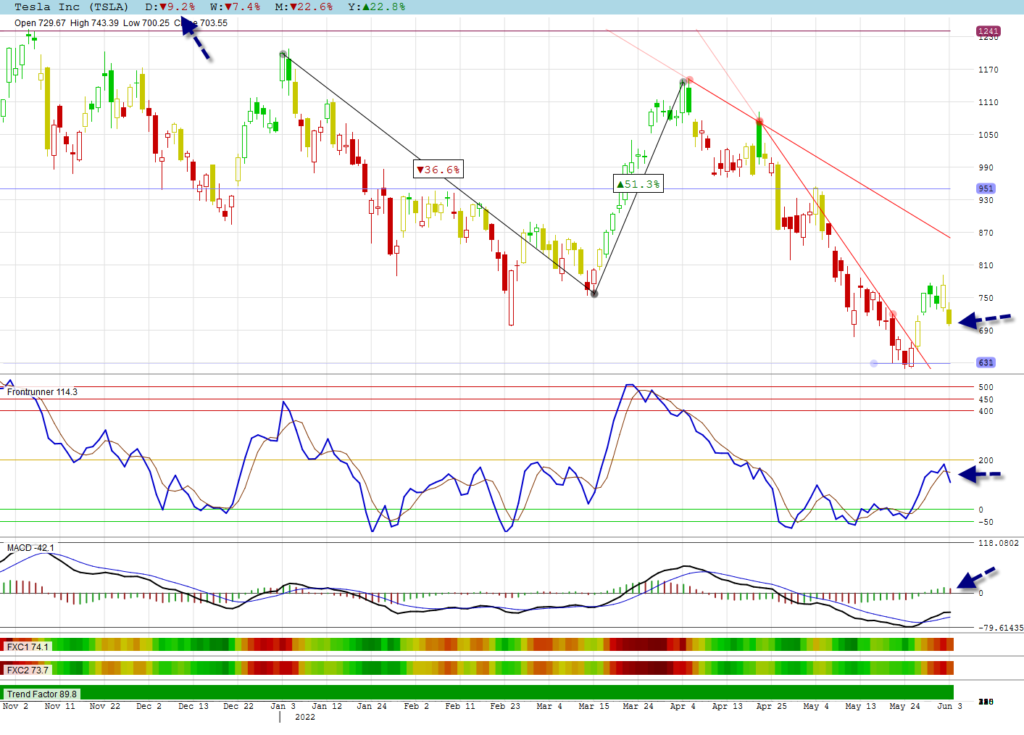Click the Low 700.25 readout
This screenshot has height=735, width=1024.
click(146, 23)
